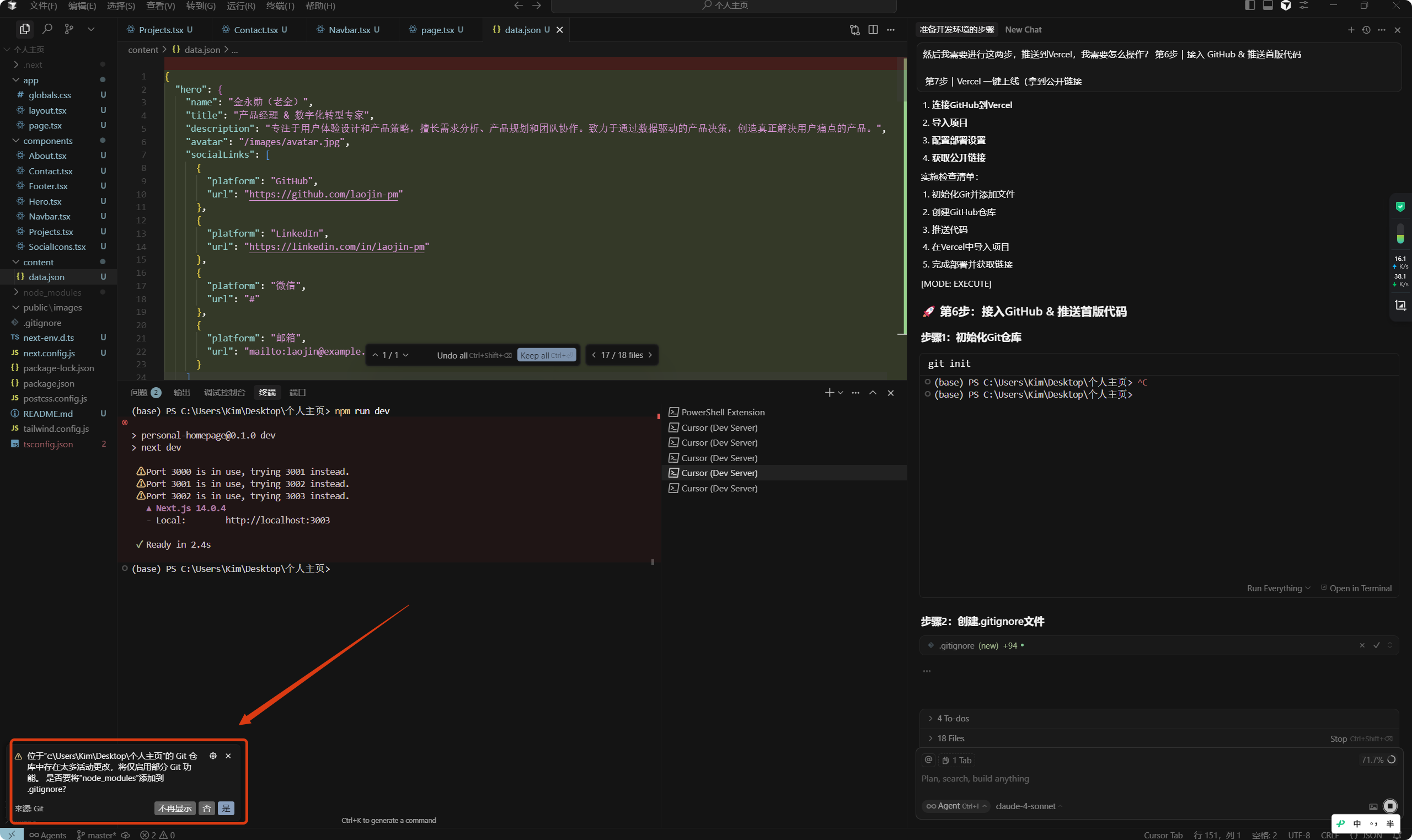Maximize the terminal panel with the caret icon
Screen dimensions: 1412x840
tap(873, 392)
